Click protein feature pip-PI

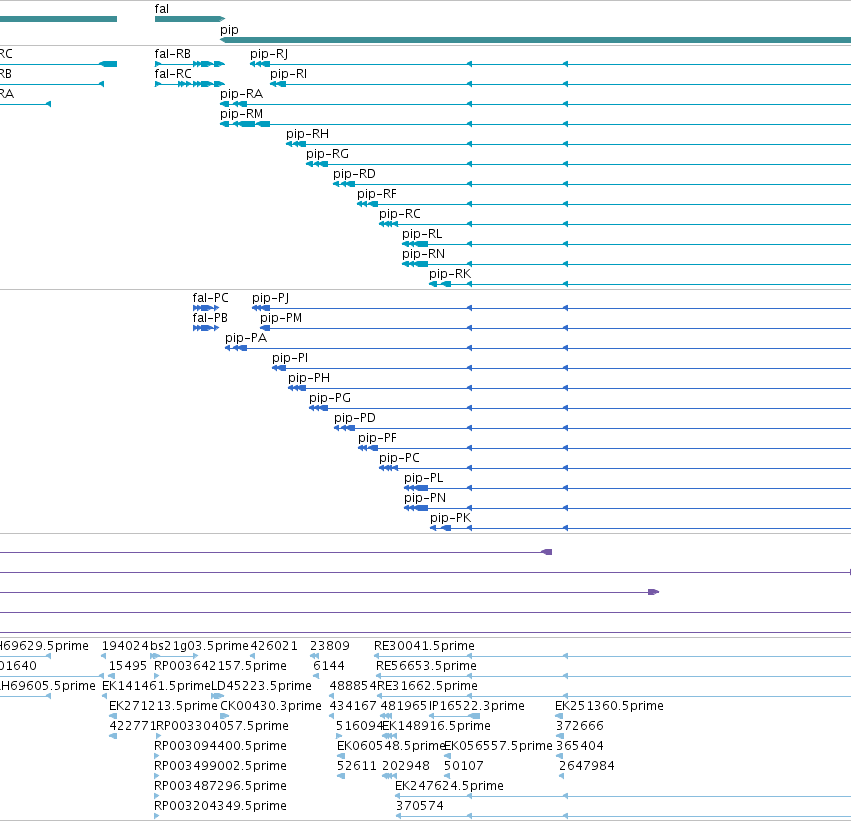coord(290,358)
